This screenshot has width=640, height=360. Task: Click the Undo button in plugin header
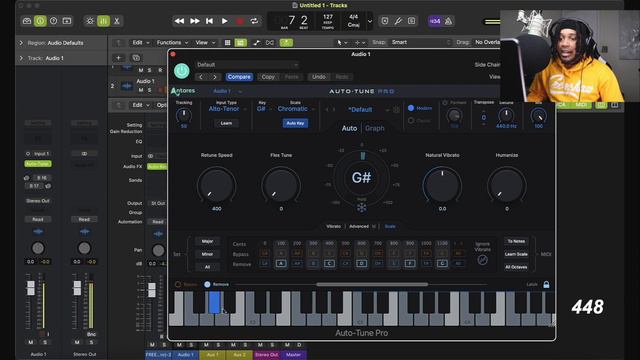tap(319, 77)
